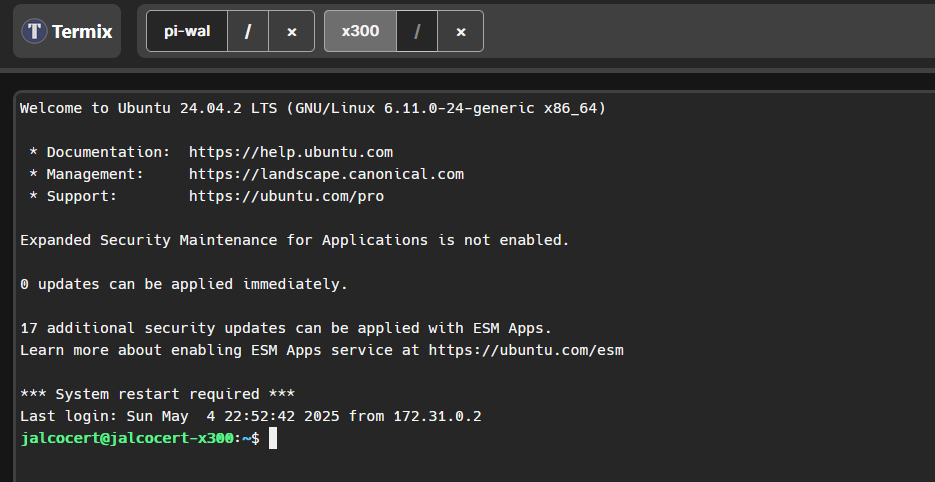Click the terminal prompt cursor
Viewport: 935px width, 482px height.
[x=273, y=438]
